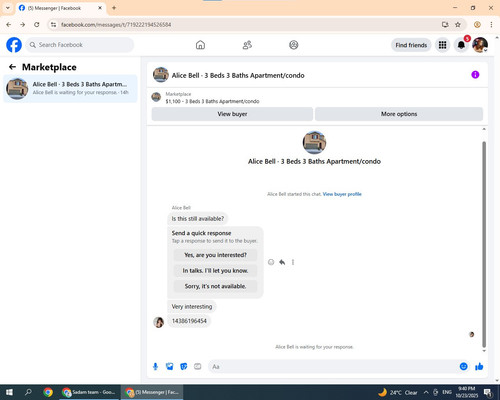
Task: Click the View buyer button
Action: 232,114
